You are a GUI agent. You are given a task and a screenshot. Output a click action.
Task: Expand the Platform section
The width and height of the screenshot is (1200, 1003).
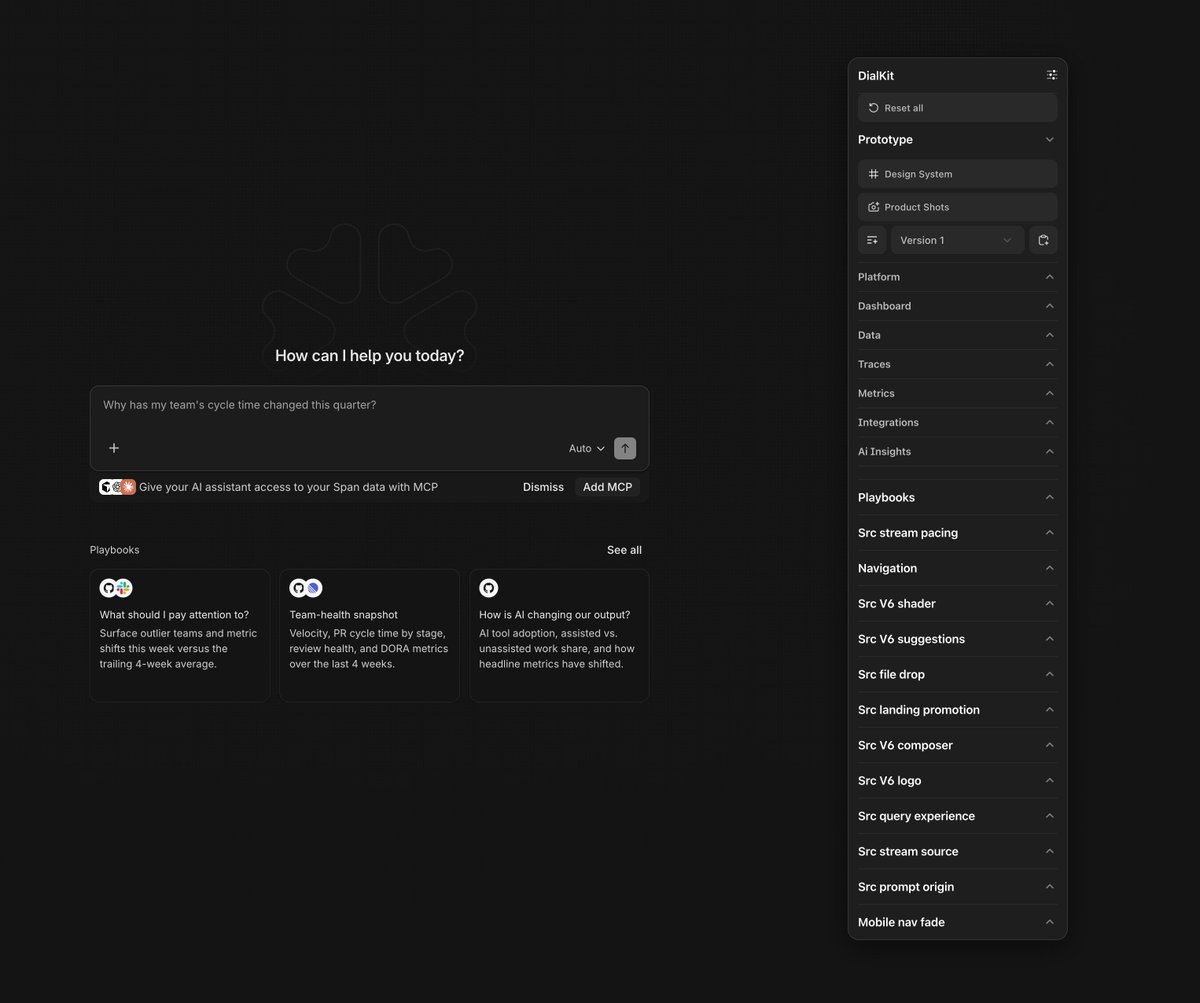coord(957,277)
